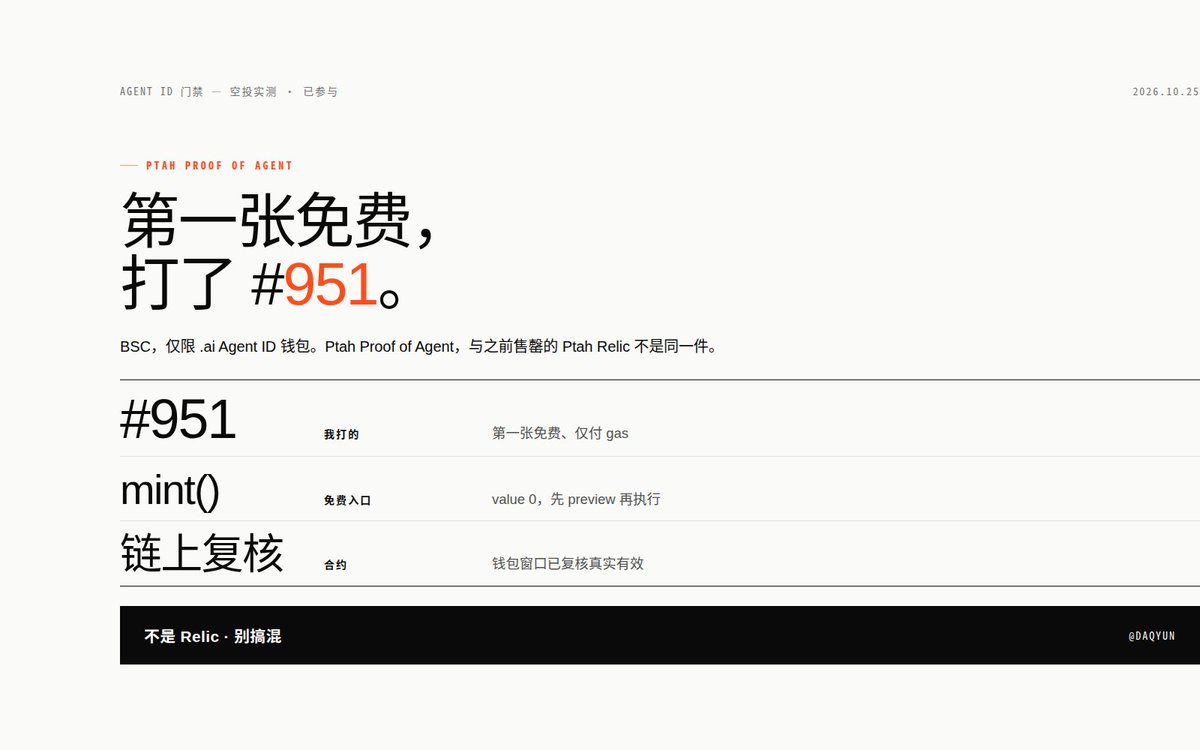Click the '已参与' status text
The width and height of the screenshot is (1200, 750).
321,92
